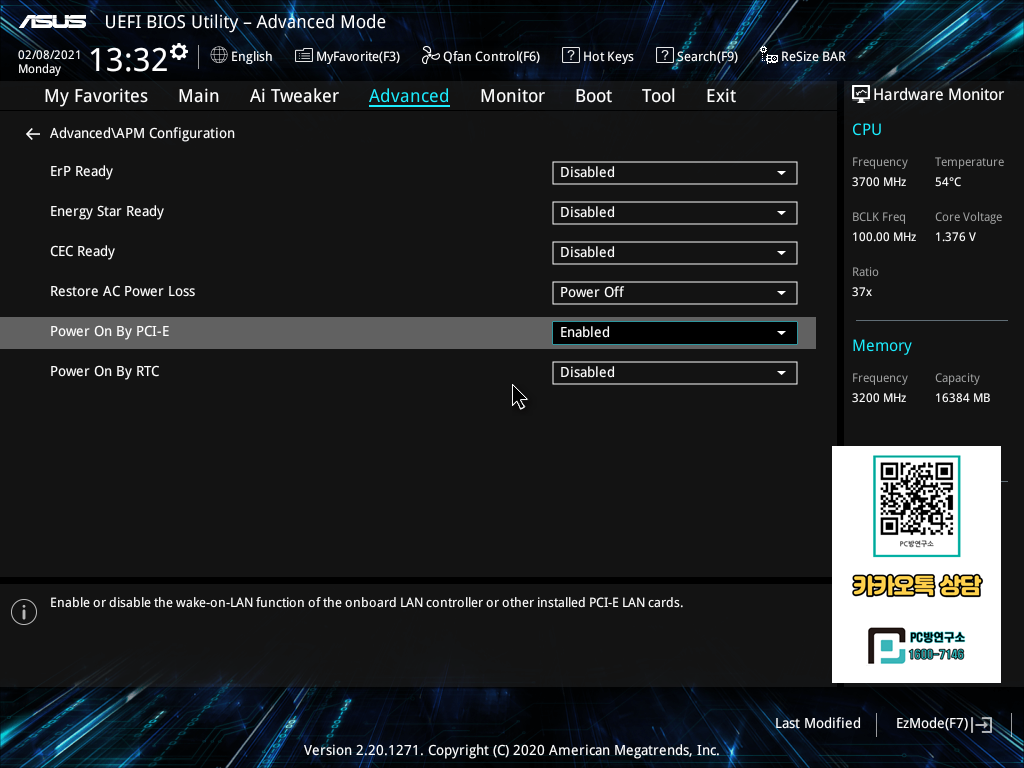Screen dimensions: 1024x768
Task: Click the 37x ratio value
Action: 862,292
